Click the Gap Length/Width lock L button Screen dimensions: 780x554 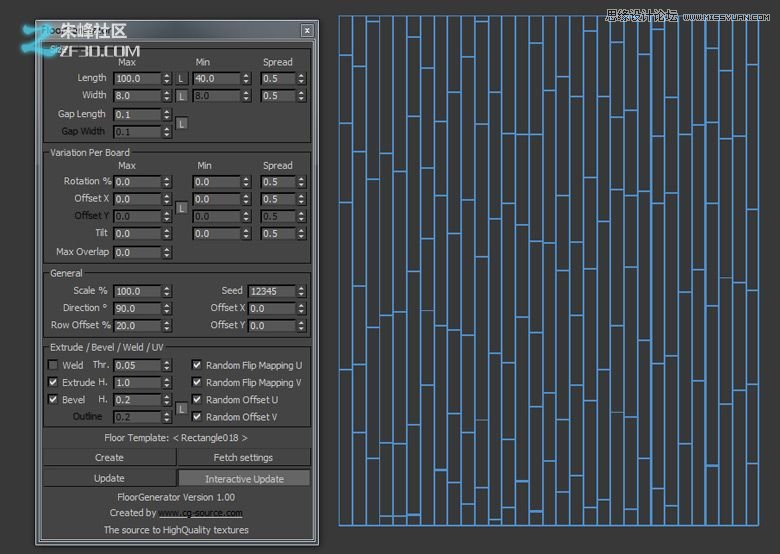click(x=181, y=123)
